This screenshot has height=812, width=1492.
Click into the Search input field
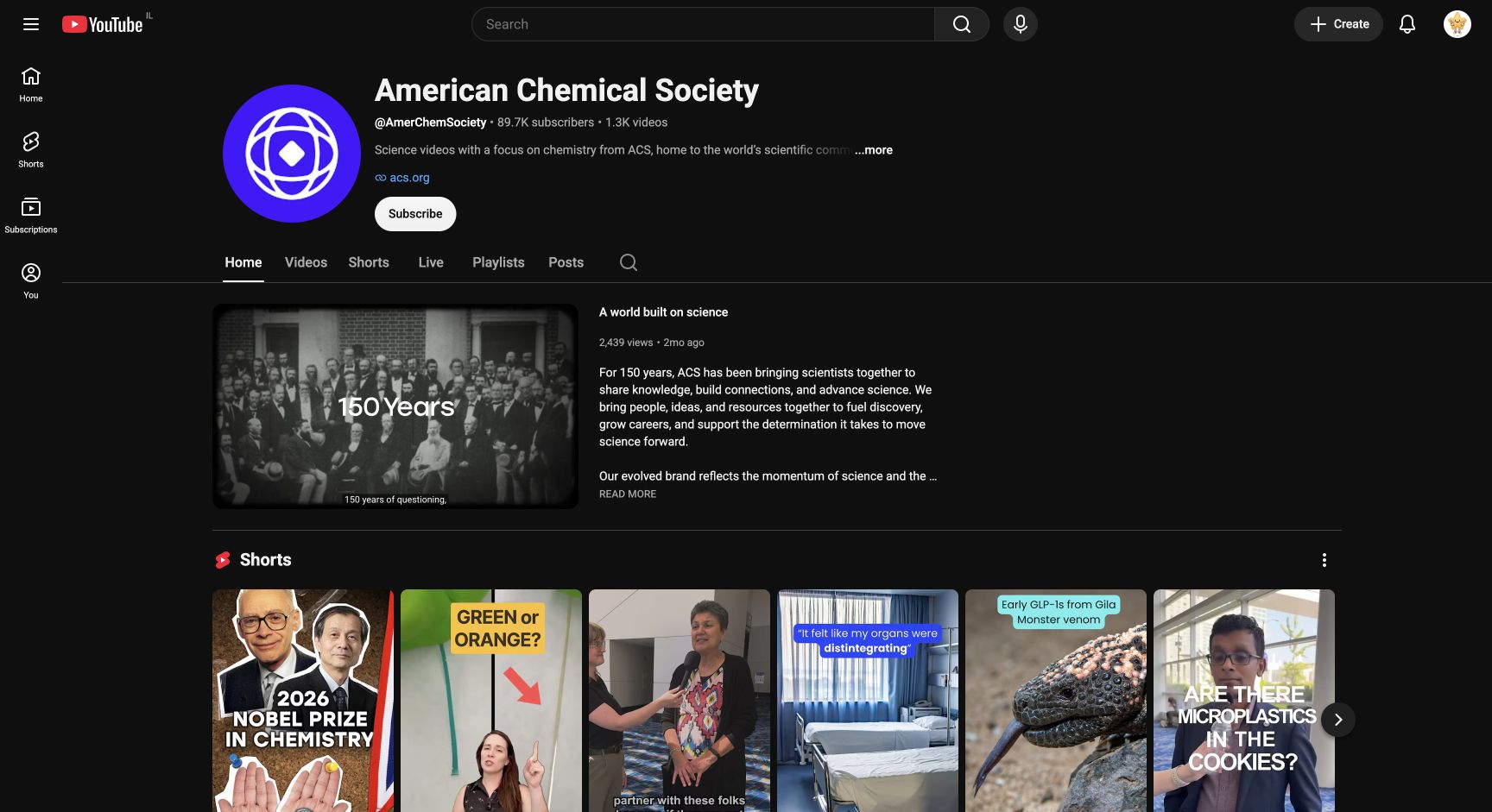pyautogui.click(x=703, y=24)
